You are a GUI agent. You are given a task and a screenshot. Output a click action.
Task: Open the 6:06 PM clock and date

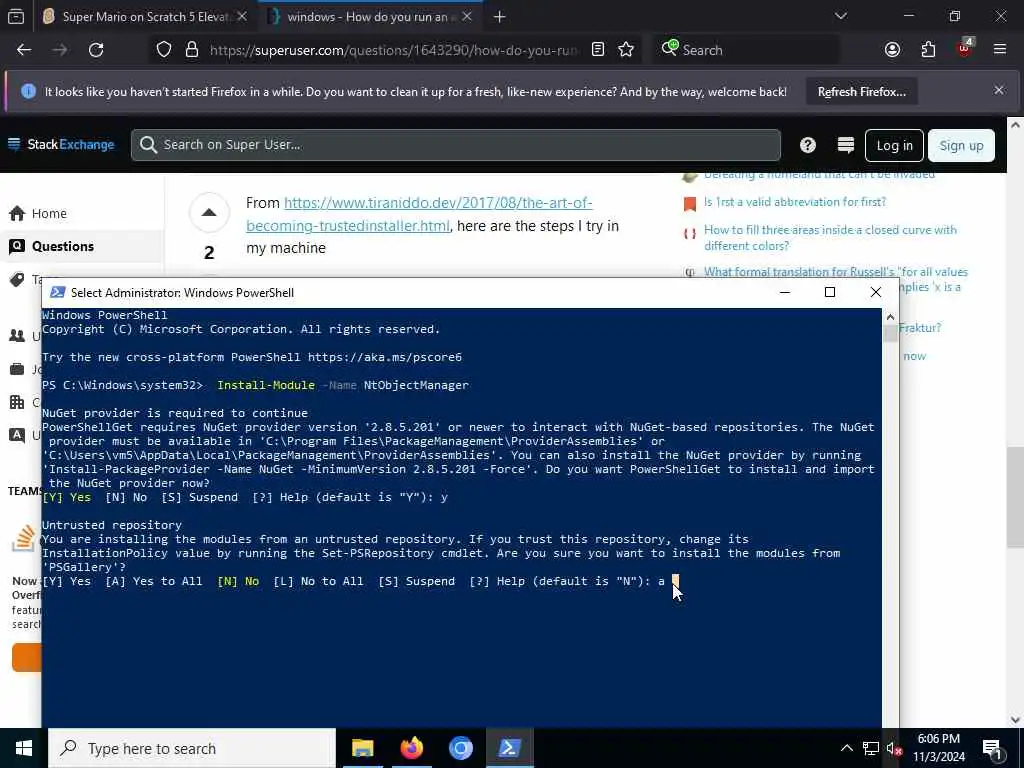tap(938, 748)
